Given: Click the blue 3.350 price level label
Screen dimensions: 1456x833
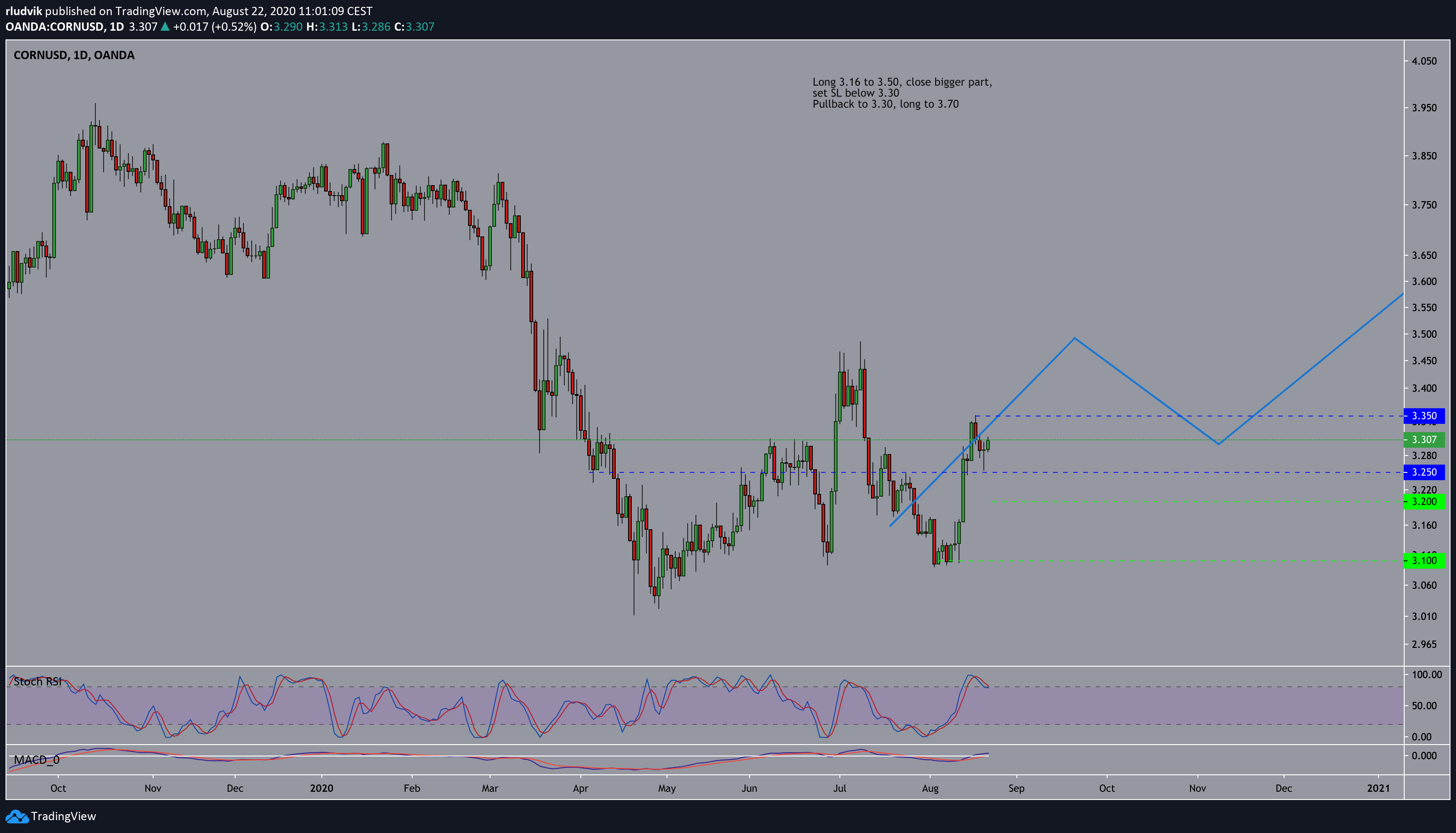Looking at the screenshot, I should coord(1424,416).
